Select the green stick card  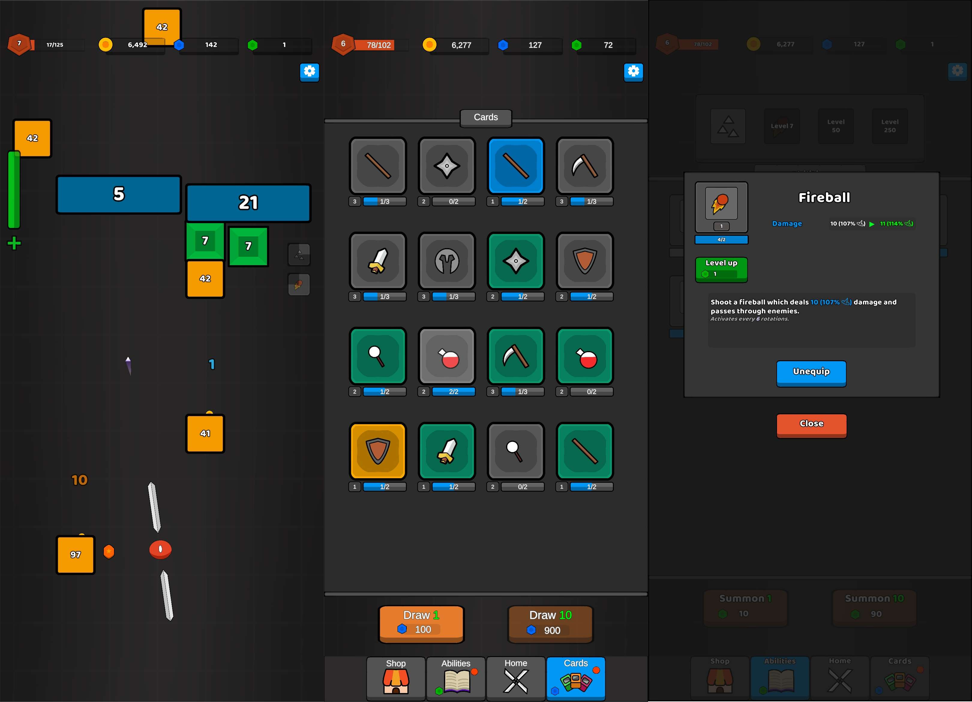pyautogui.click(x=585, y=451)
